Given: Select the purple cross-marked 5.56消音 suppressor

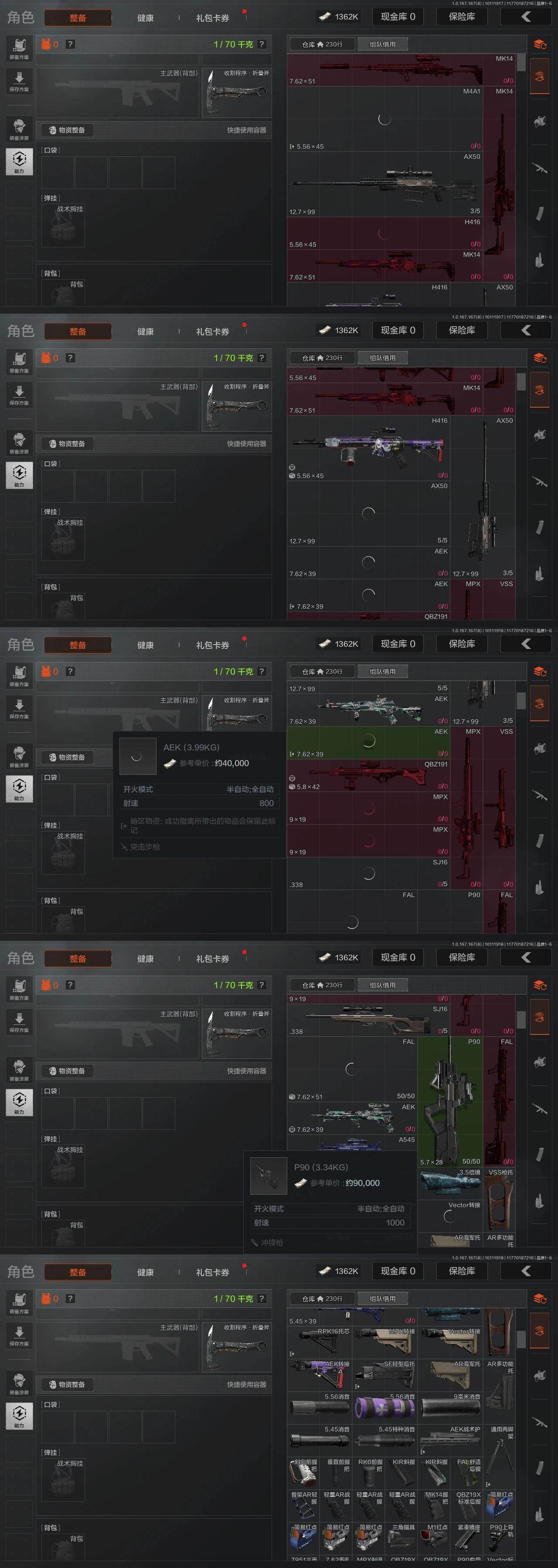Looking at the screenshot, I should (x=385, y=1407).
